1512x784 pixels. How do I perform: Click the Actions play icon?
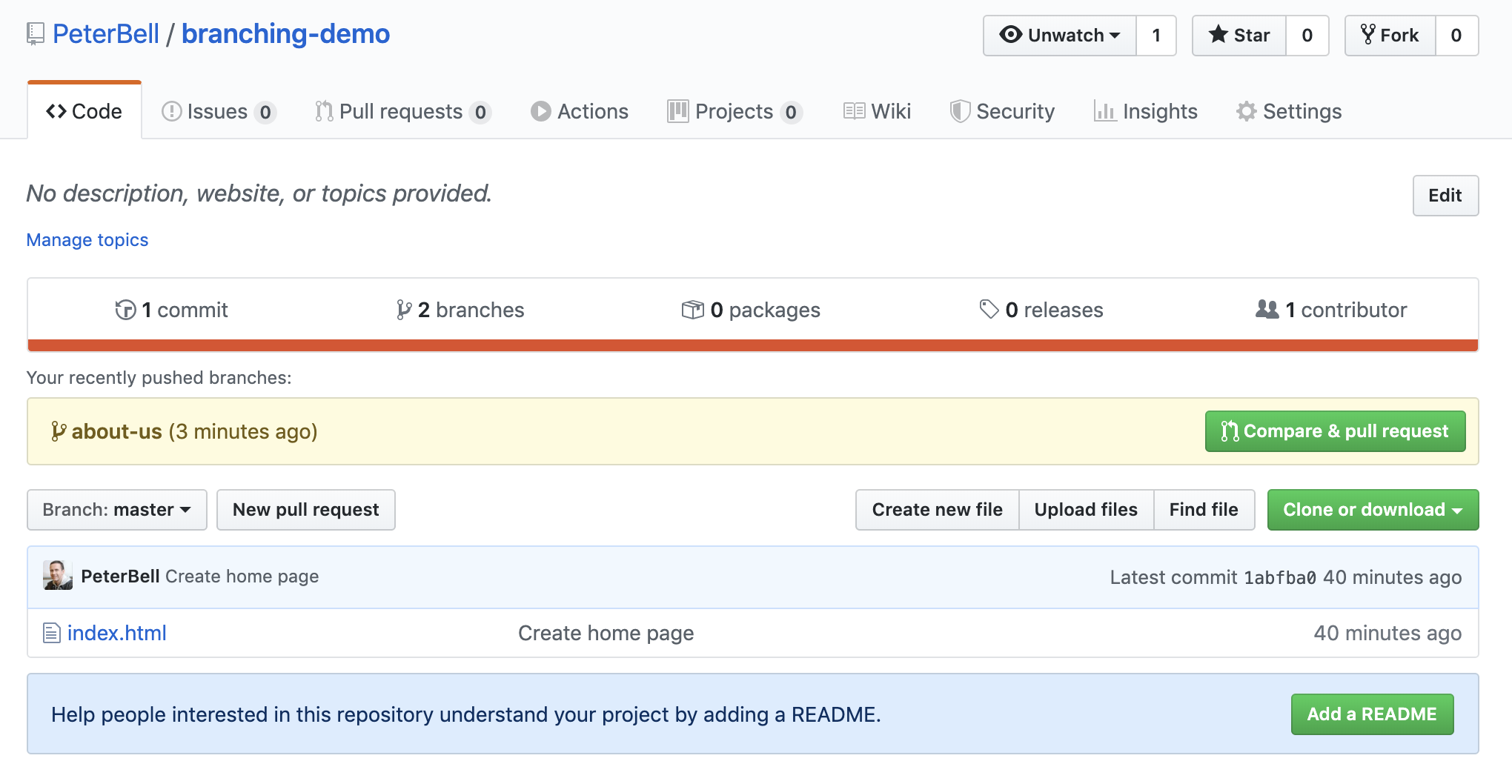pos(540,111)
